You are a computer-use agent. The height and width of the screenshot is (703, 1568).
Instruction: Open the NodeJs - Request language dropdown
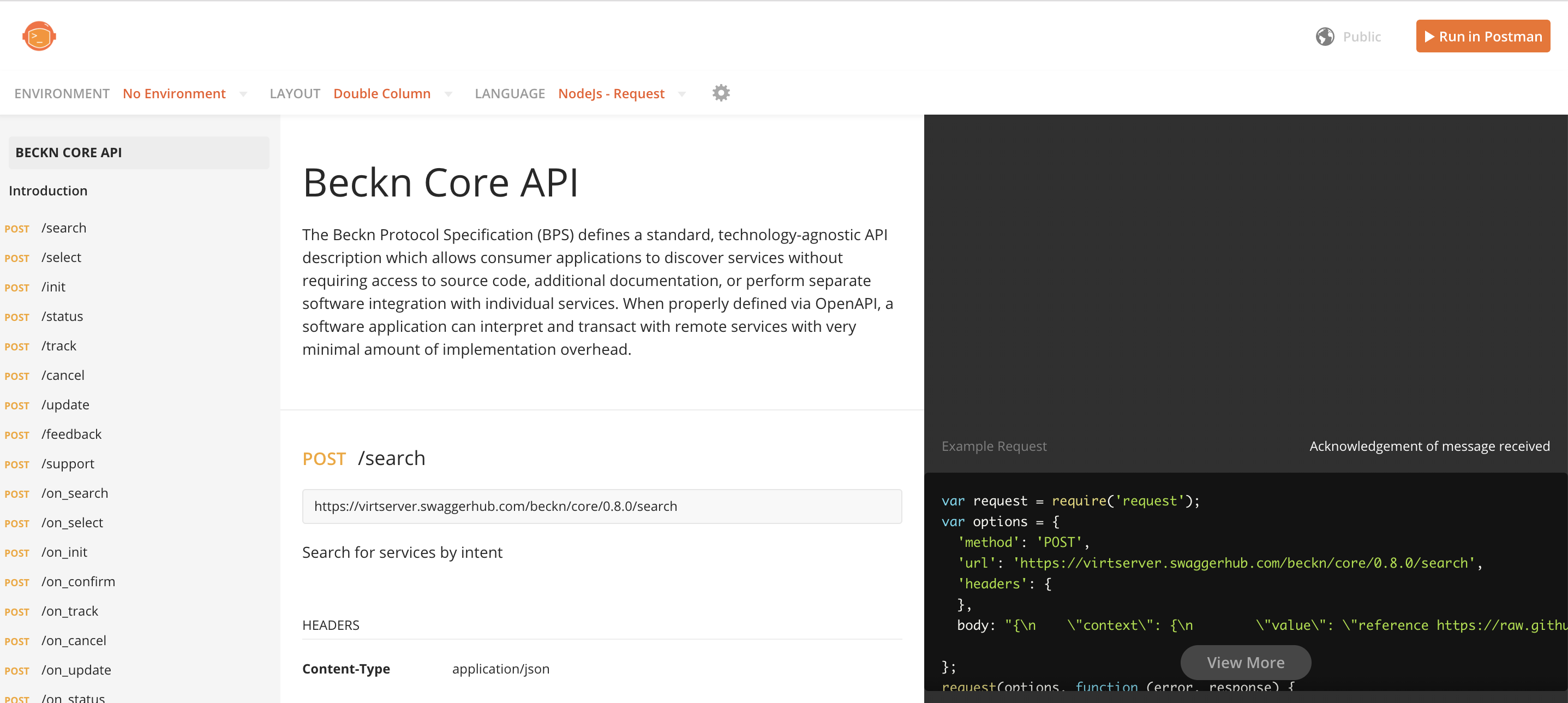(621, 93)
